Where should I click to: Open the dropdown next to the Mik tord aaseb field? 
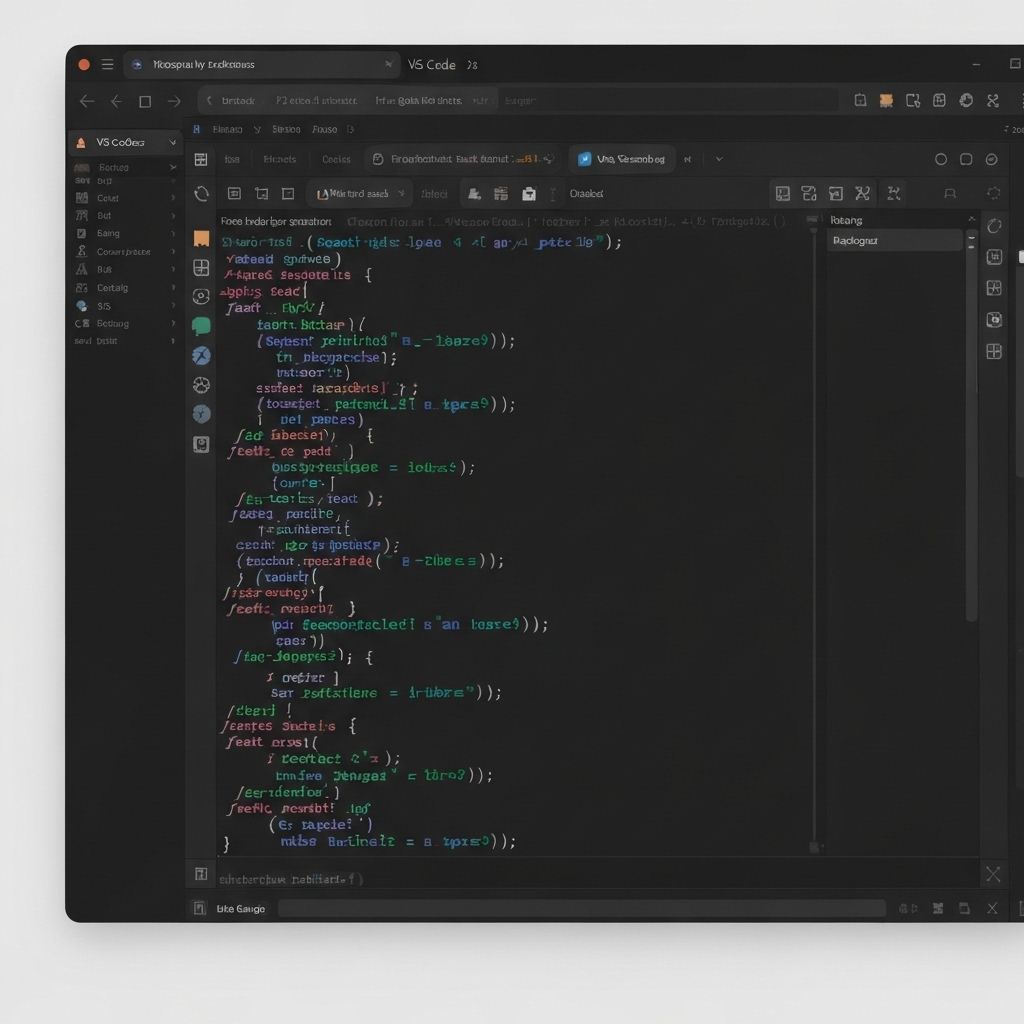403,193
